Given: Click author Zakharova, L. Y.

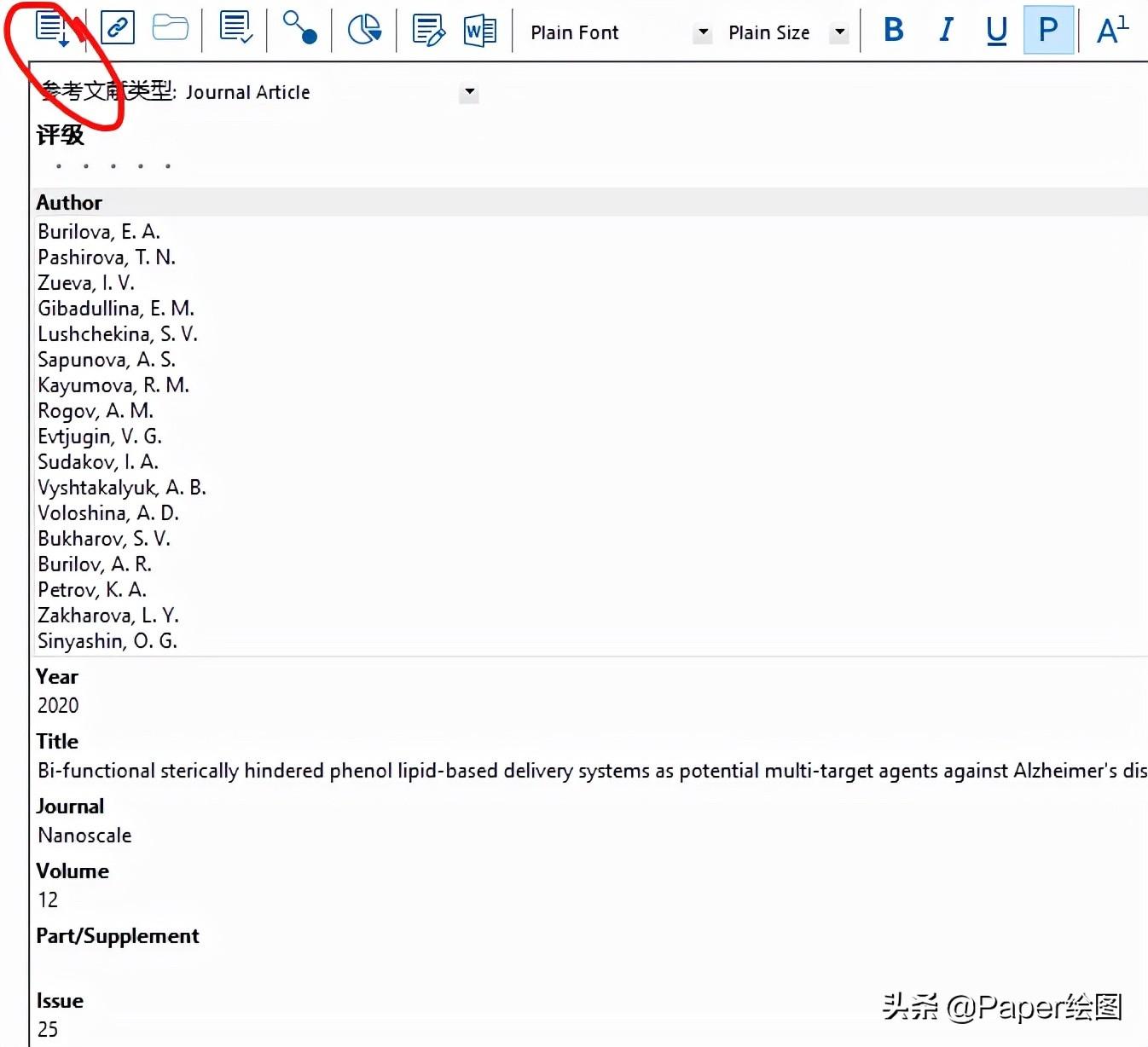Looking at the screenshot, I should click(108, 616).
